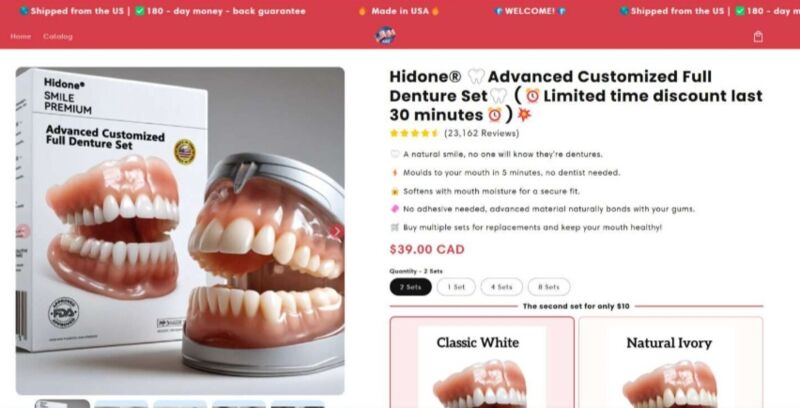Select the 1 Set quantity option
Image resolution: width=800 pixels, height=408 pixels.
point(456,287)
